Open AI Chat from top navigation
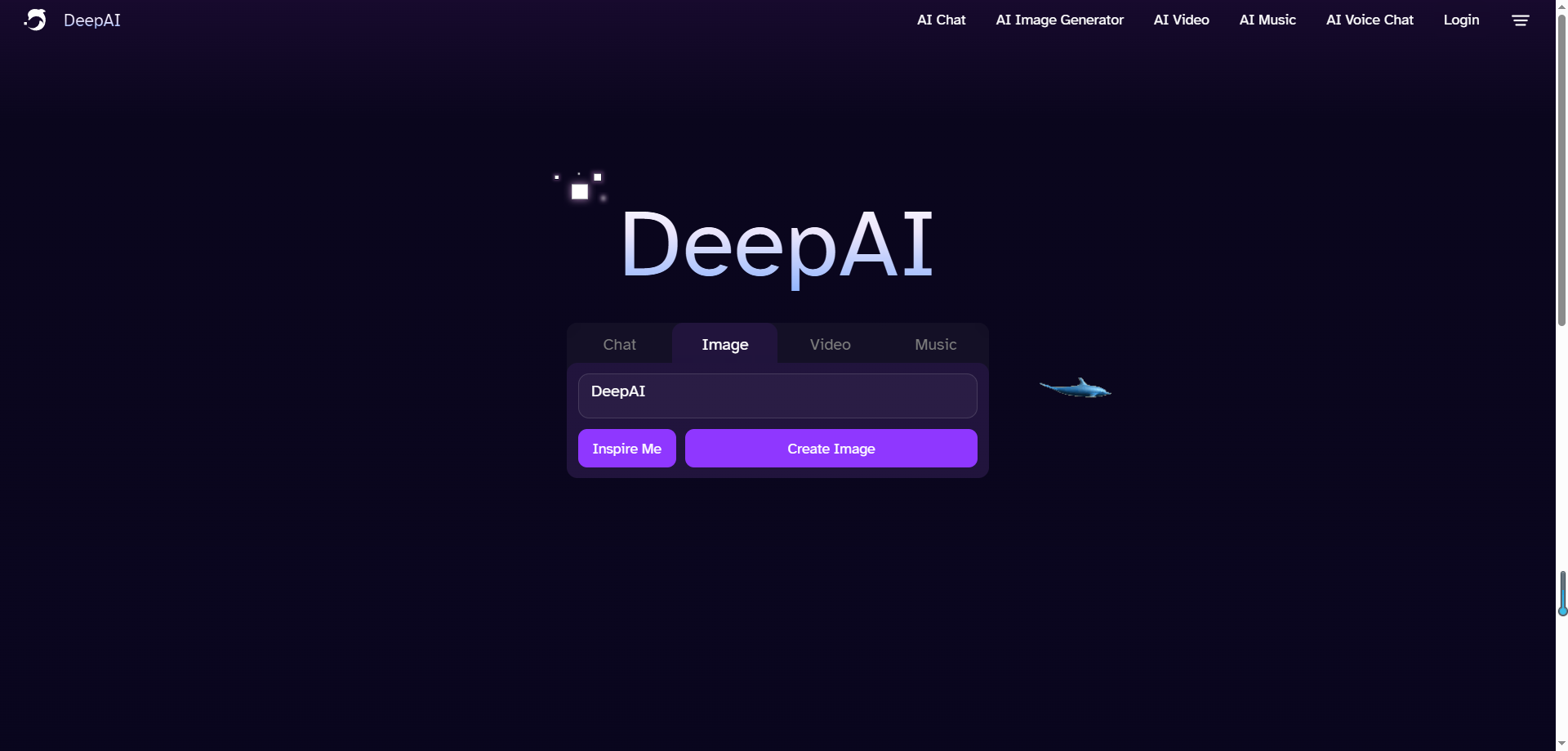 click(x=941, y=20)
